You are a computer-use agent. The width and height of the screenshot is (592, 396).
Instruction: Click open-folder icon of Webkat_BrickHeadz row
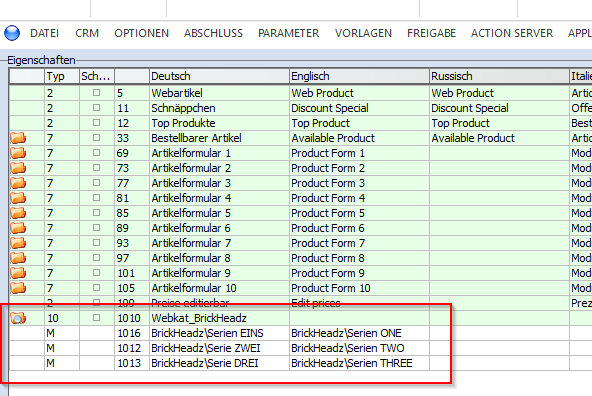pyautogui.click(x=18, y=318)
